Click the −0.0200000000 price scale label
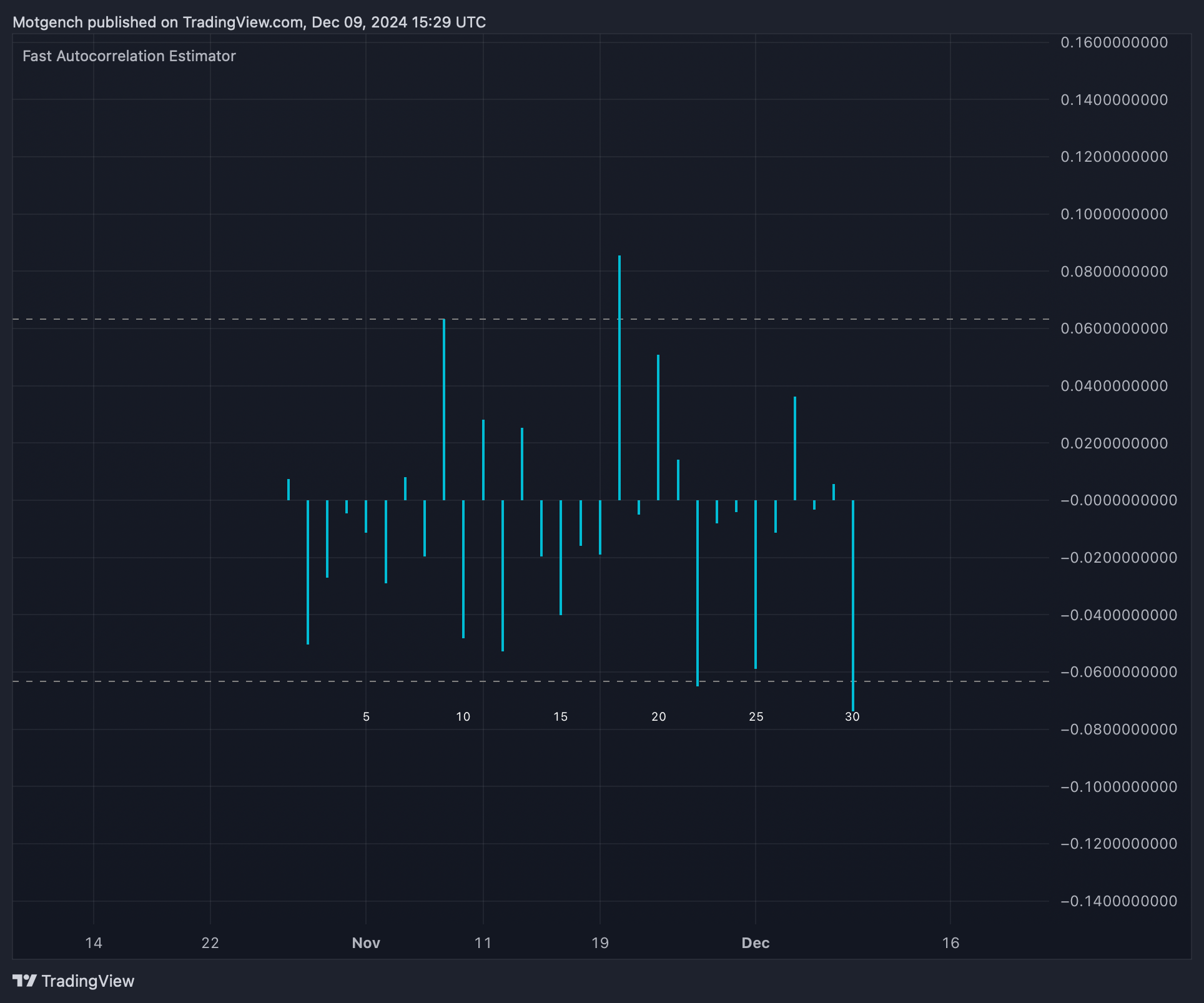The image size is (1204, 1003). pos(1118,558)
